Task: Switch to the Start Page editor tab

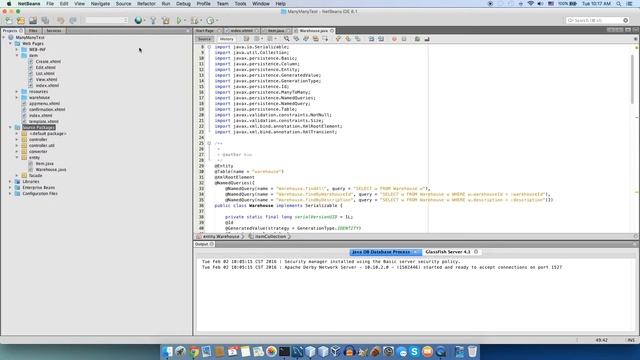Action: [x=205, y=31]
